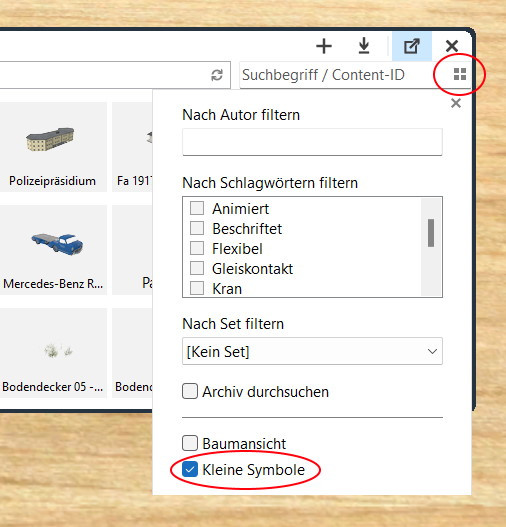Close the filter popup panel

456,103
